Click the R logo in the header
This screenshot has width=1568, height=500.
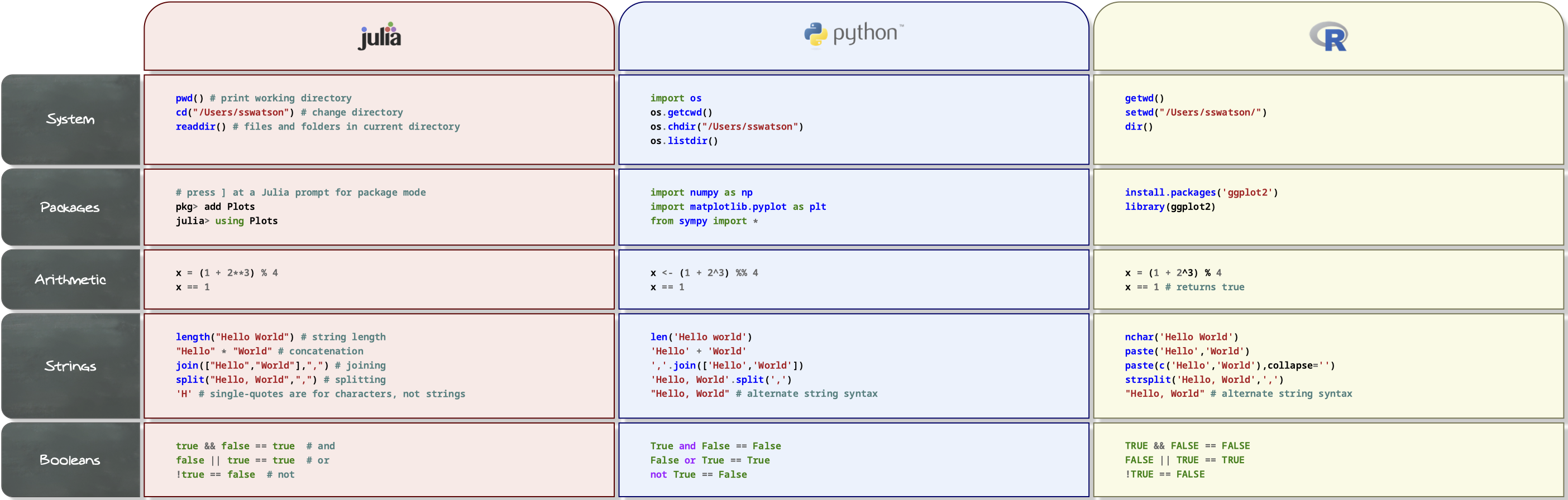(1328, 36)
